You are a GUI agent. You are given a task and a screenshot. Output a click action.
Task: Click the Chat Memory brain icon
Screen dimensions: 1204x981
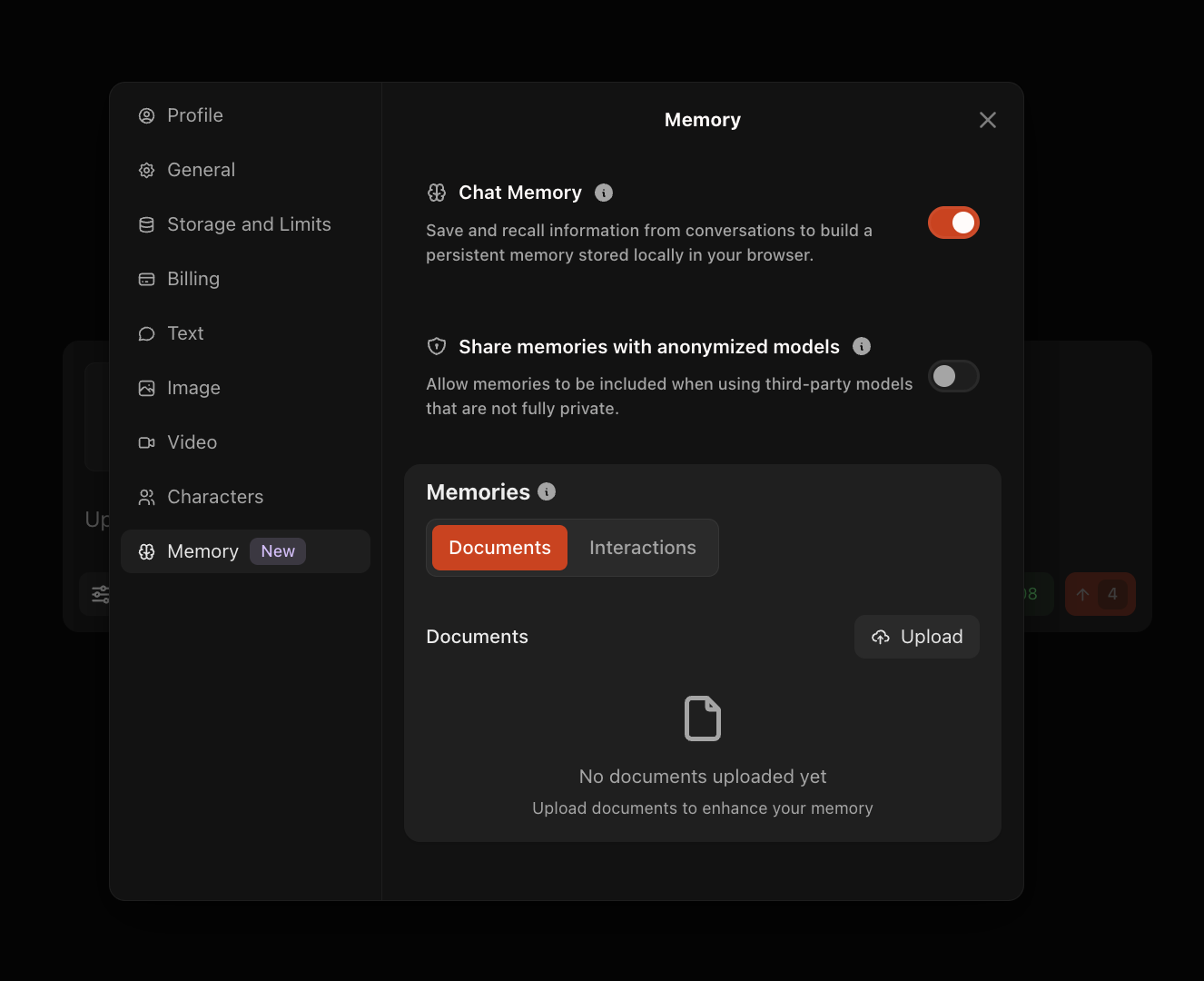[437, 193]
